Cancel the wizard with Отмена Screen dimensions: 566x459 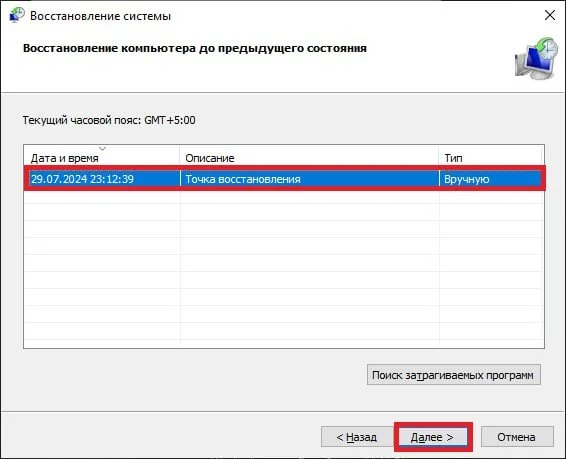tap(517, 437)
